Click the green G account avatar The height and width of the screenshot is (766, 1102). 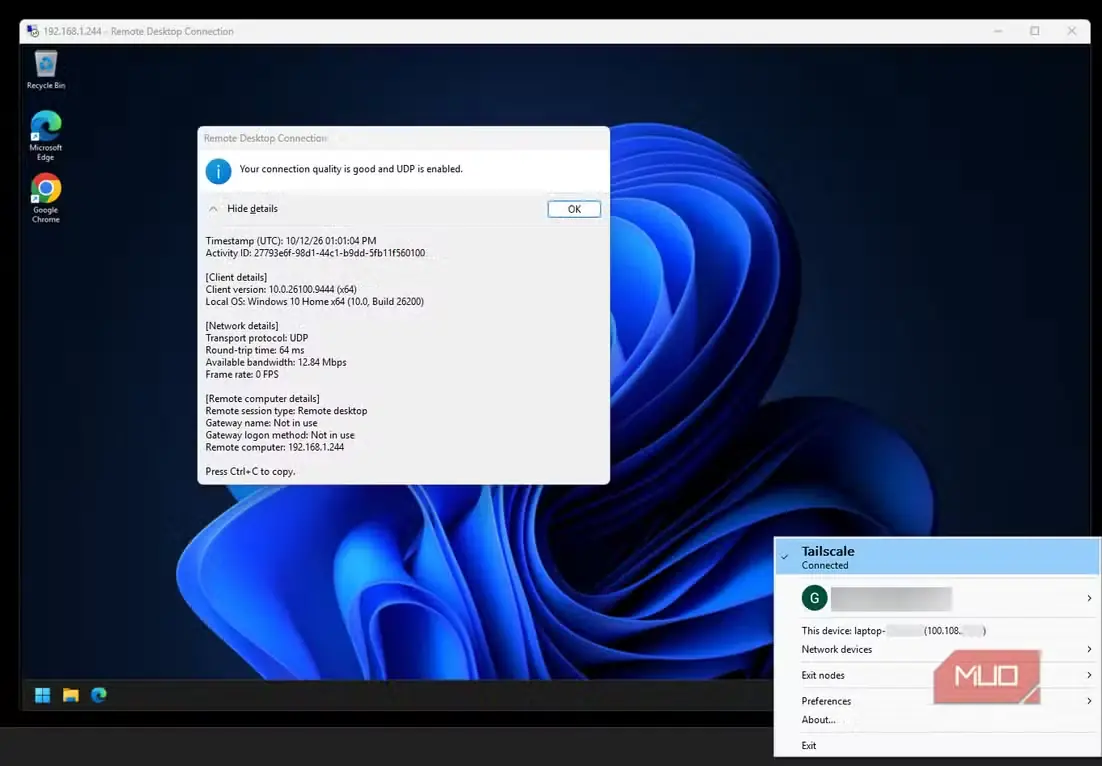(814, 598)
